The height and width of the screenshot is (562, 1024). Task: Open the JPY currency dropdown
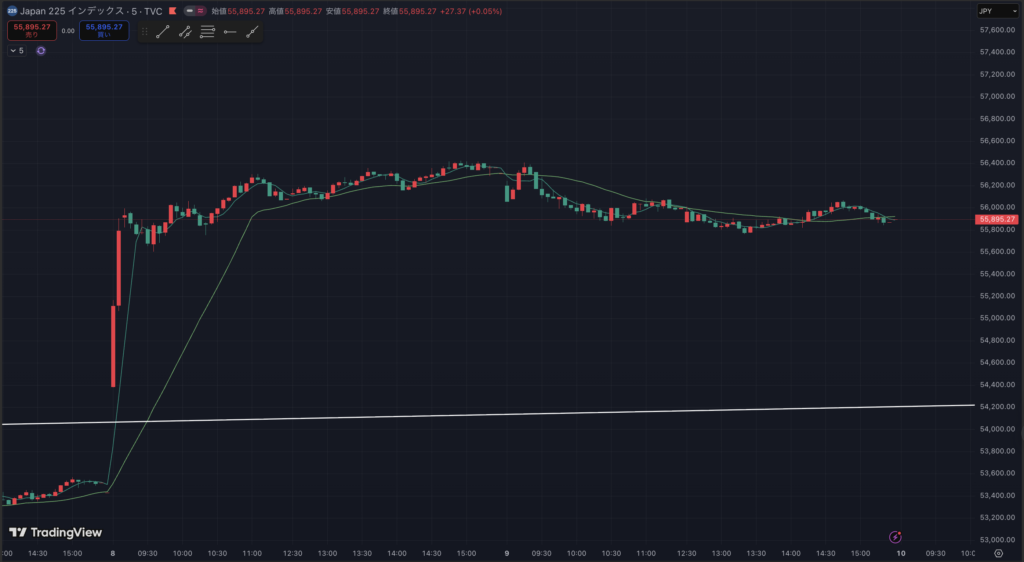[x=997, y=11]
